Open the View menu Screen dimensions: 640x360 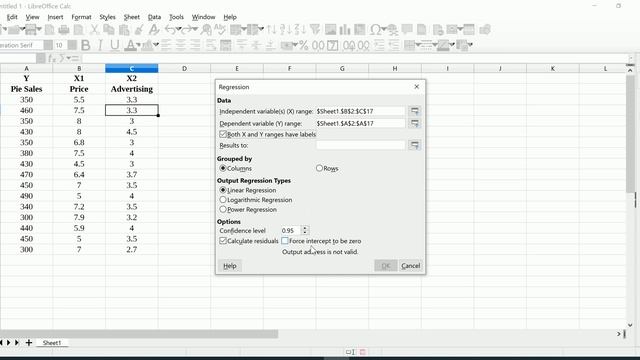(x=32, y=17)
